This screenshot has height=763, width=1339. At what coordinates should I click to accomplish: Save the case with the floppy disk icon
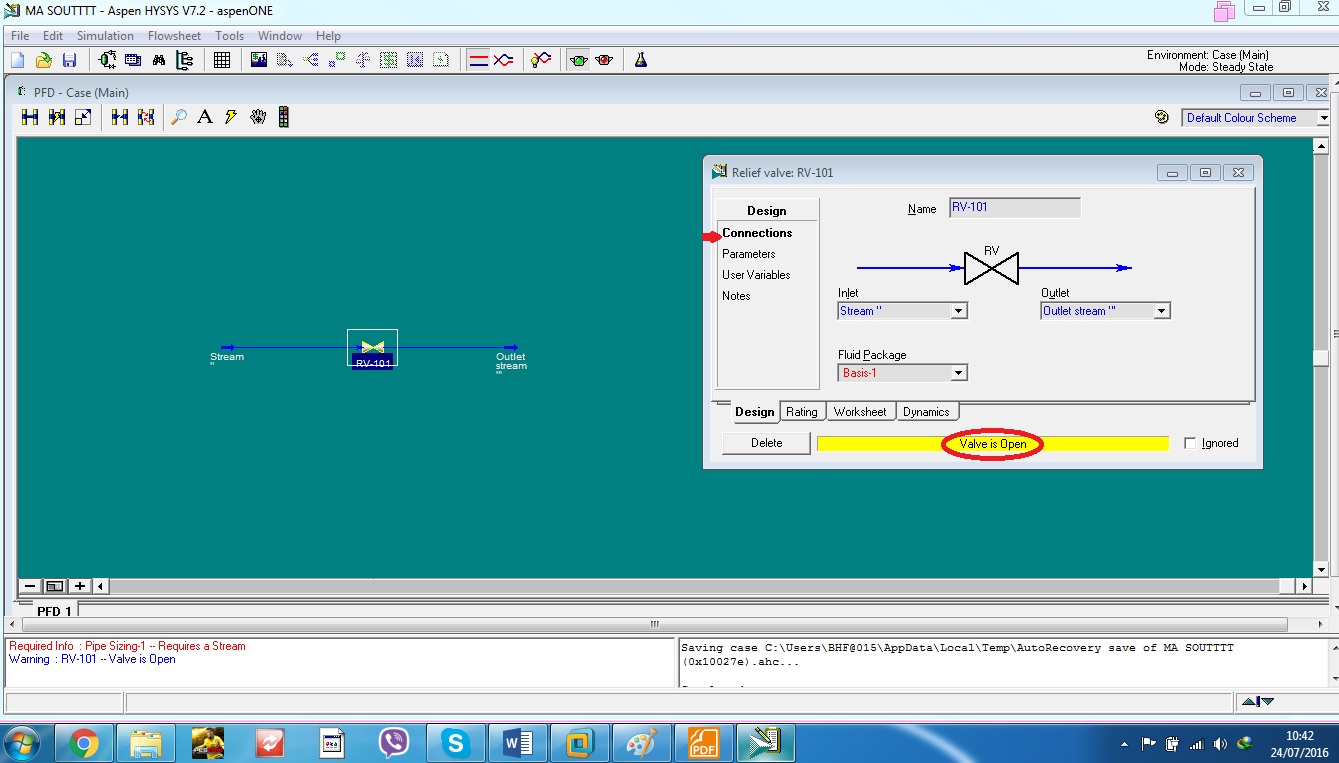[69, 60]
